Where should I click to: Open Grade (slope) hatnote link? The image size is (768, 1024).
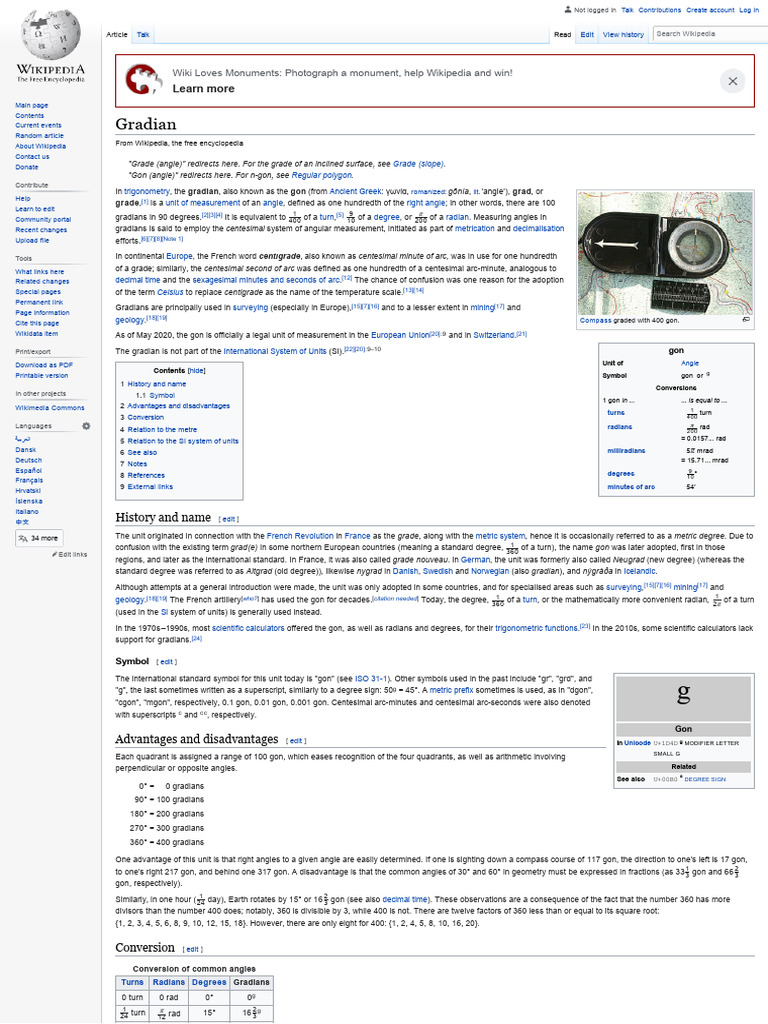[x=418, y=164]
